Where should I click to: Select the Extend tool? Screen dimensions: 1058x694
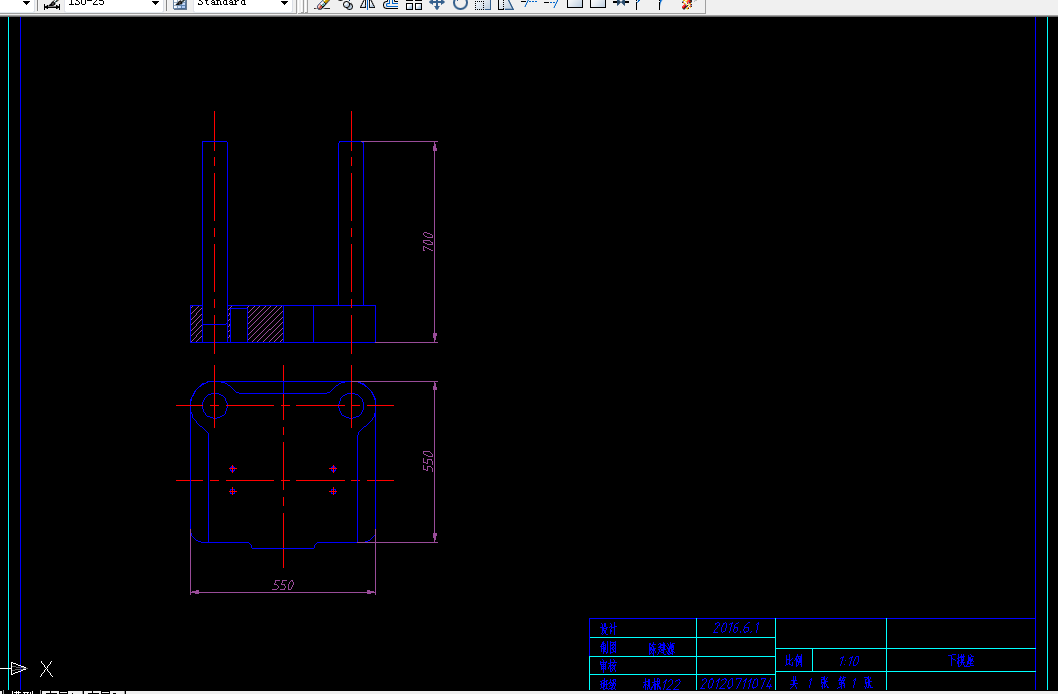(551, 3)
